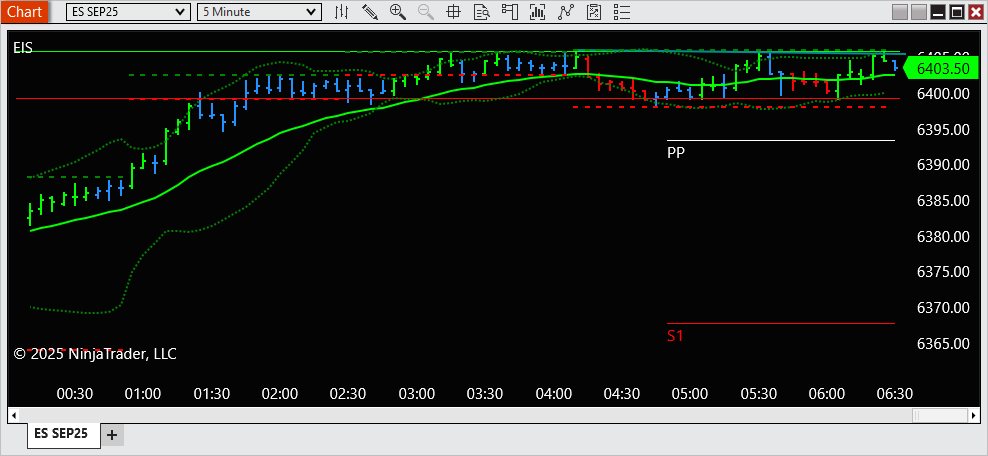This screenshot has height=456, width=988.
Task: Click the 06:00 time axis label
Action: pyautogui.click(x=827, y=394)
